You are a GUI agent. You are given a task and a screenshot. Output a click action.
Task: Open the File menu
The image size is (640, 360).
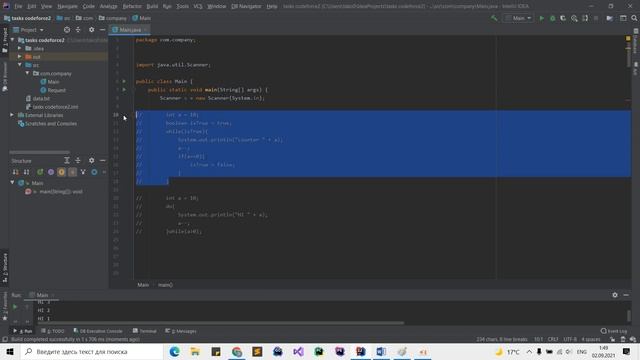tap(18, 6)
